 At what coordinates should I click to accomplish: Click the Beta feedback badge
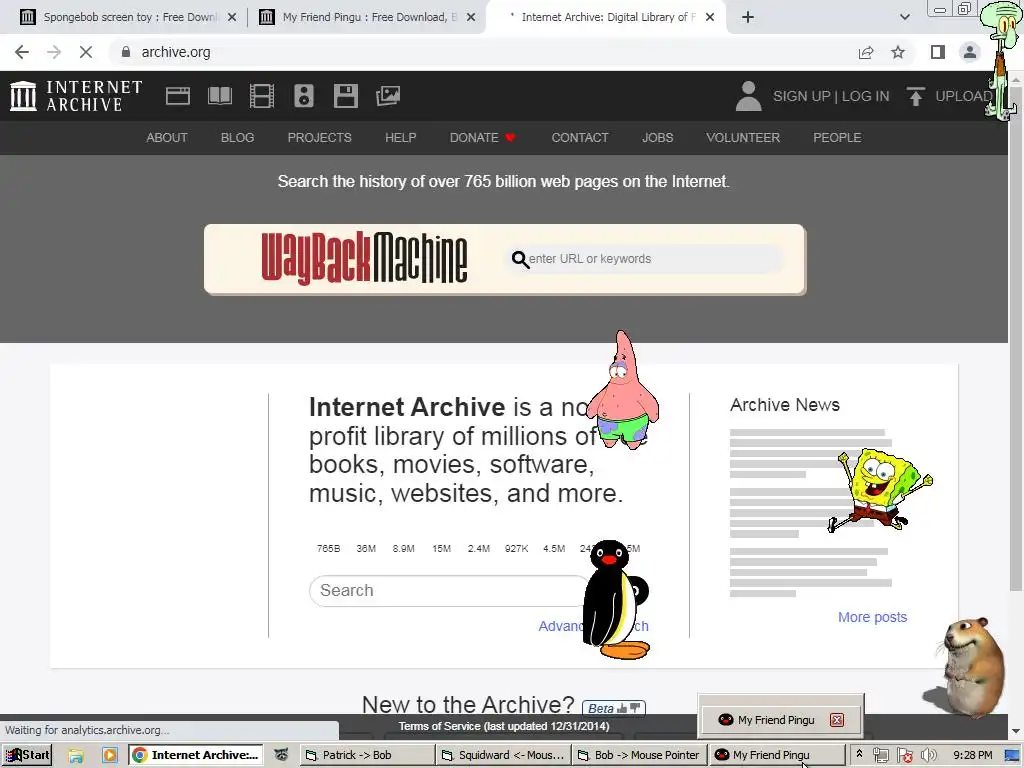point(613,708)
